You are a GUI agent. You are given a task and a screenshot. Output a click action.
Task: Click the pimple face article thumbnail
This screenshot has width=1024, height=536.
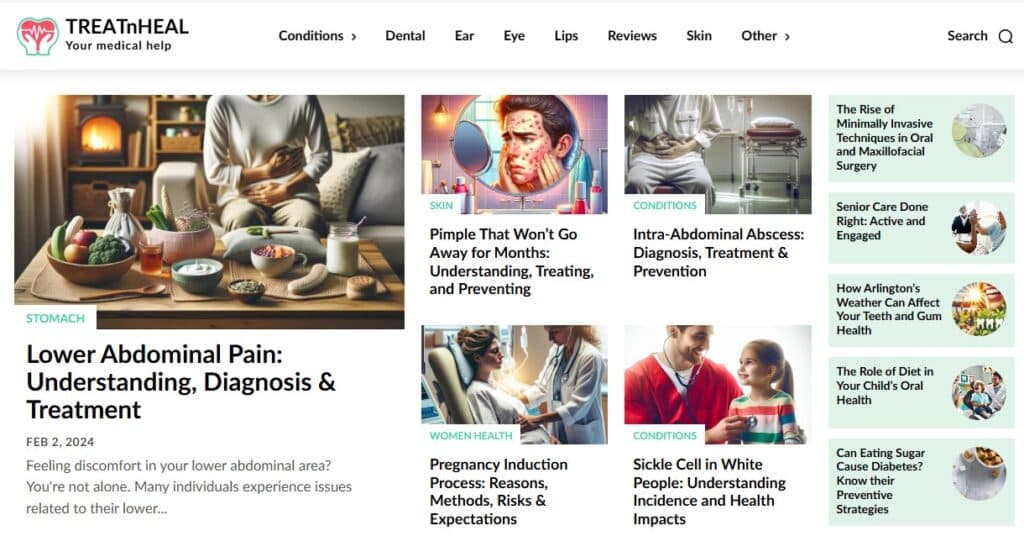[x=515, y=154]
